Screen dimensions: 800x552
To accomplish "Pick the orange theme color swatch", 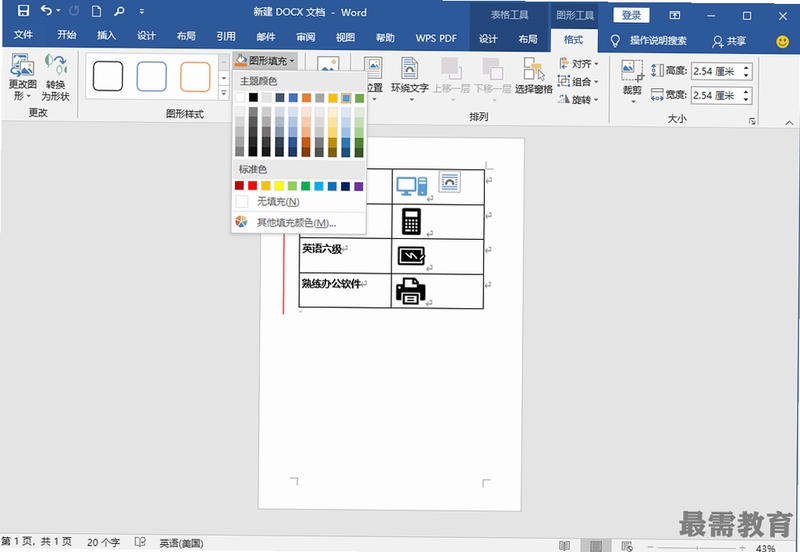I will tap(306, 97).
